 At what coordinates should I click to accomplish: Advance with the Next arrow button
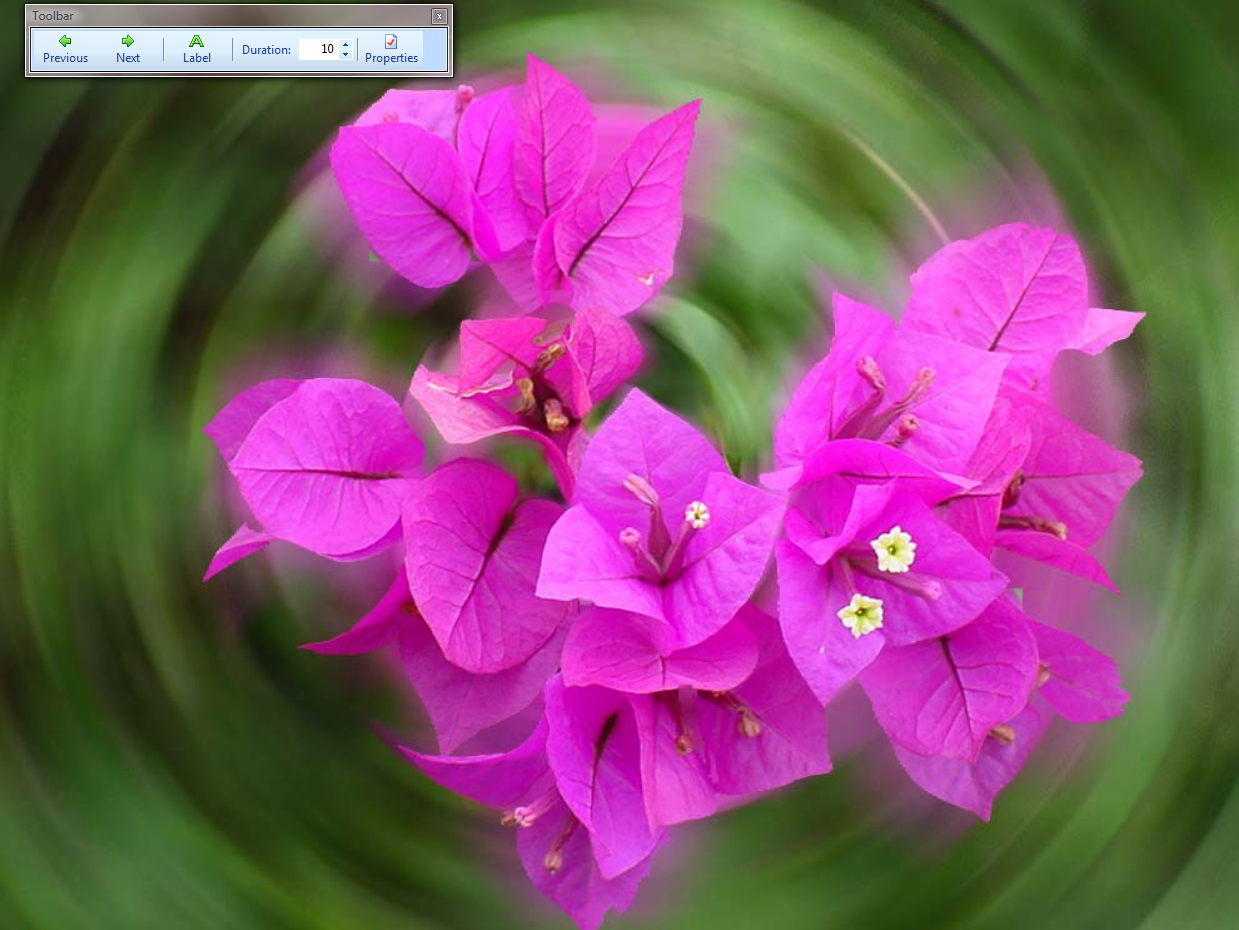point(128,49)
